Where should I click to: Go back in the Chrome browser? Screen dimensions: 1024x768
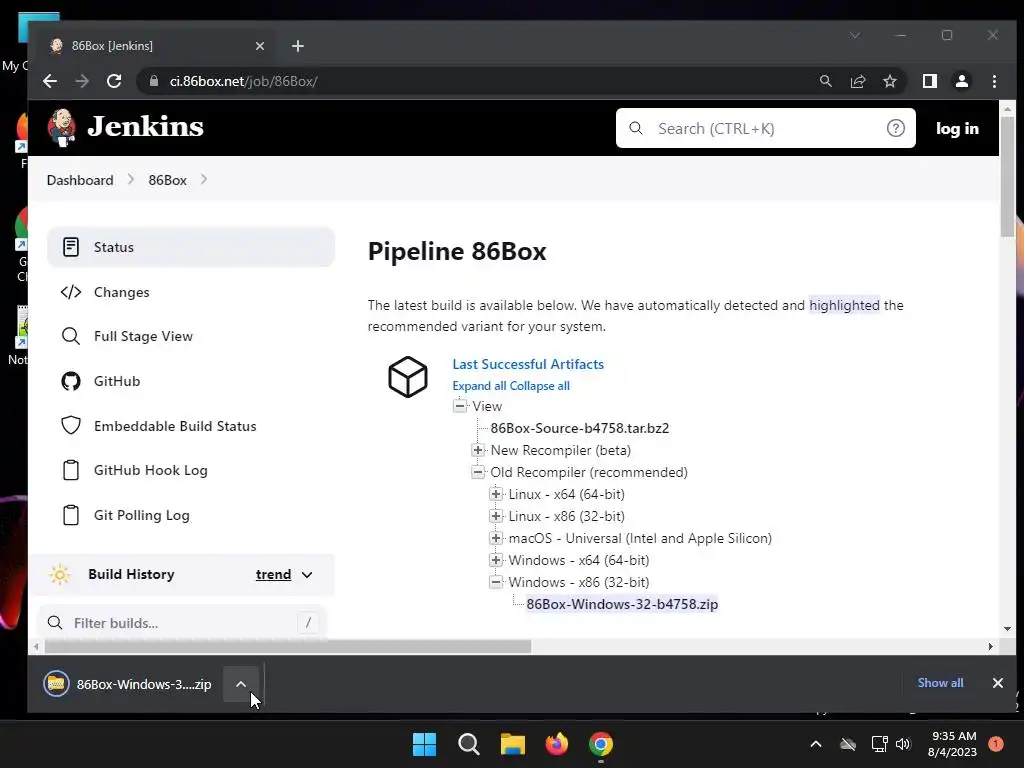point(50,81)
